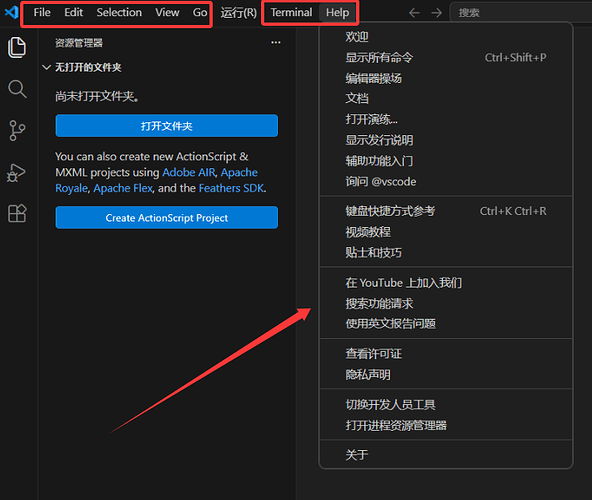Screen dimensions: 592x500
Task: Open the Search magnifier icon in activity bar
Action: 17,89
